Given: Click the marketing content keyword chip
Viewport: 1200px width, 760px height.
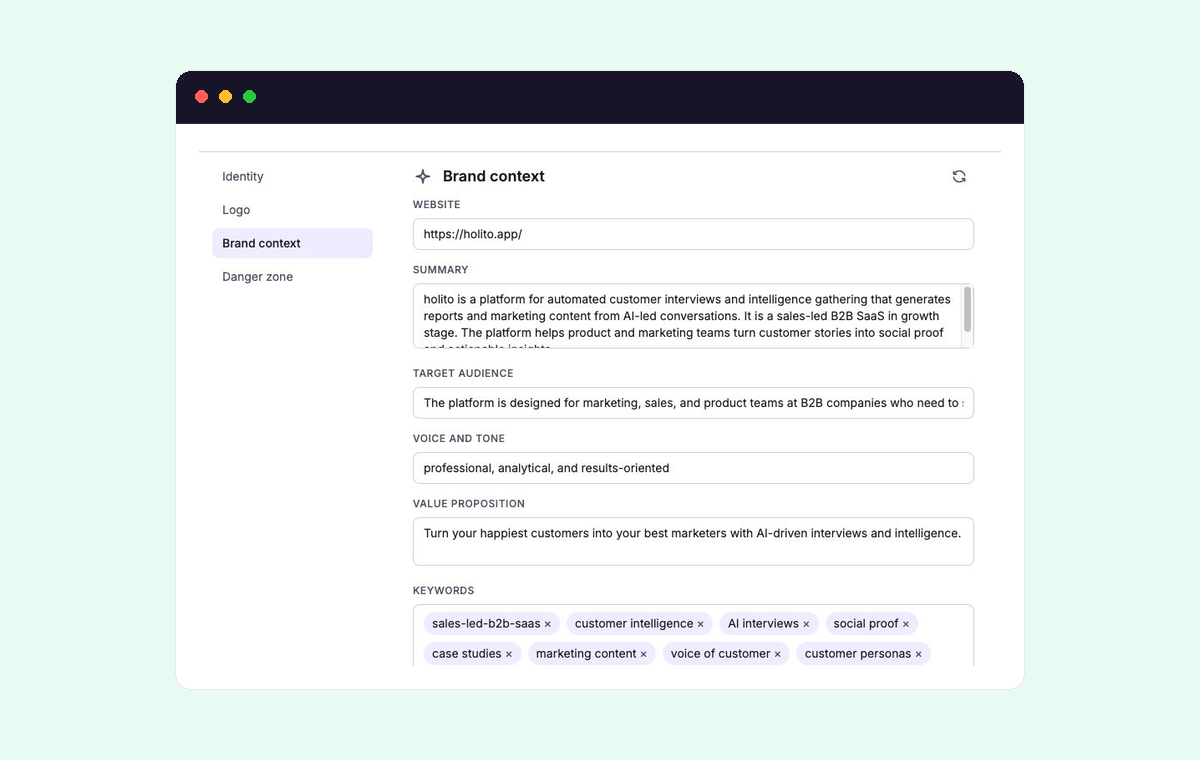Looking at the screenshot, I should coord(591,654).
